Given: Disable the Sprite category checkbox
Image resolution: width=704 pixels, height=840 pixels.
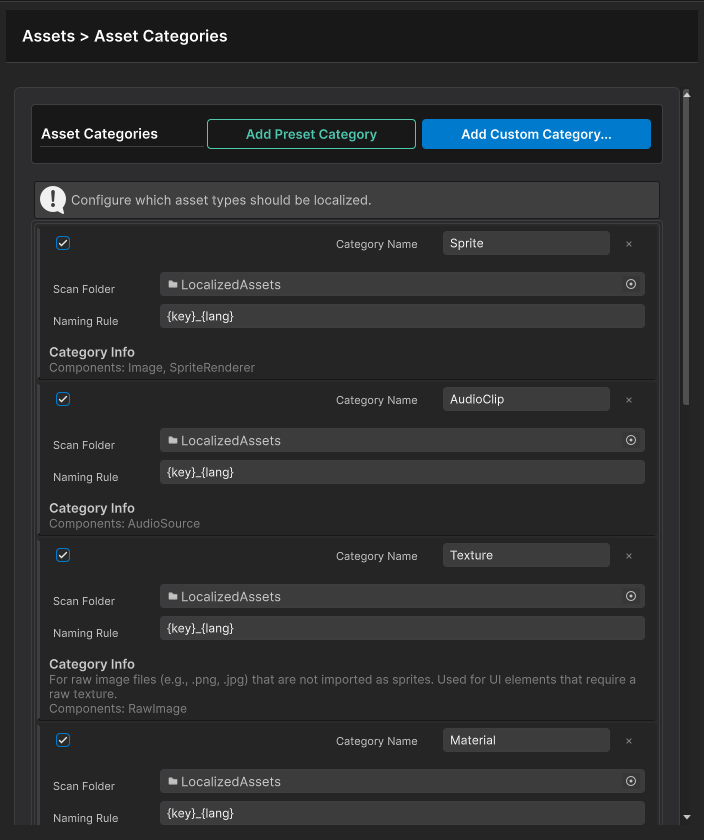Looking at the screenshot, I should [x=63, y=243].
